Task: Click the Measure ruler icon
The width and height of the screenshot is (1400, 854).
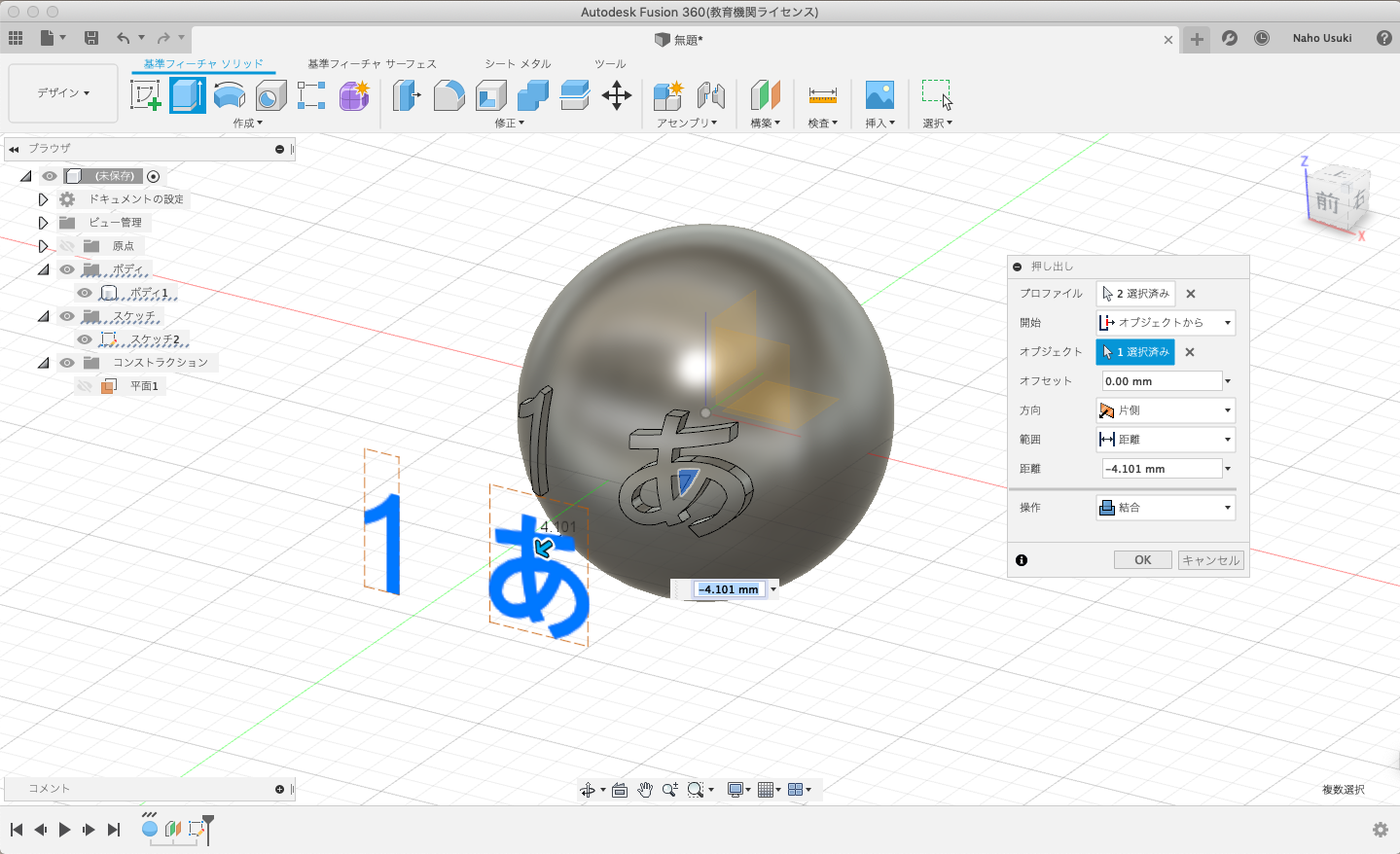Action: [822, 95]
